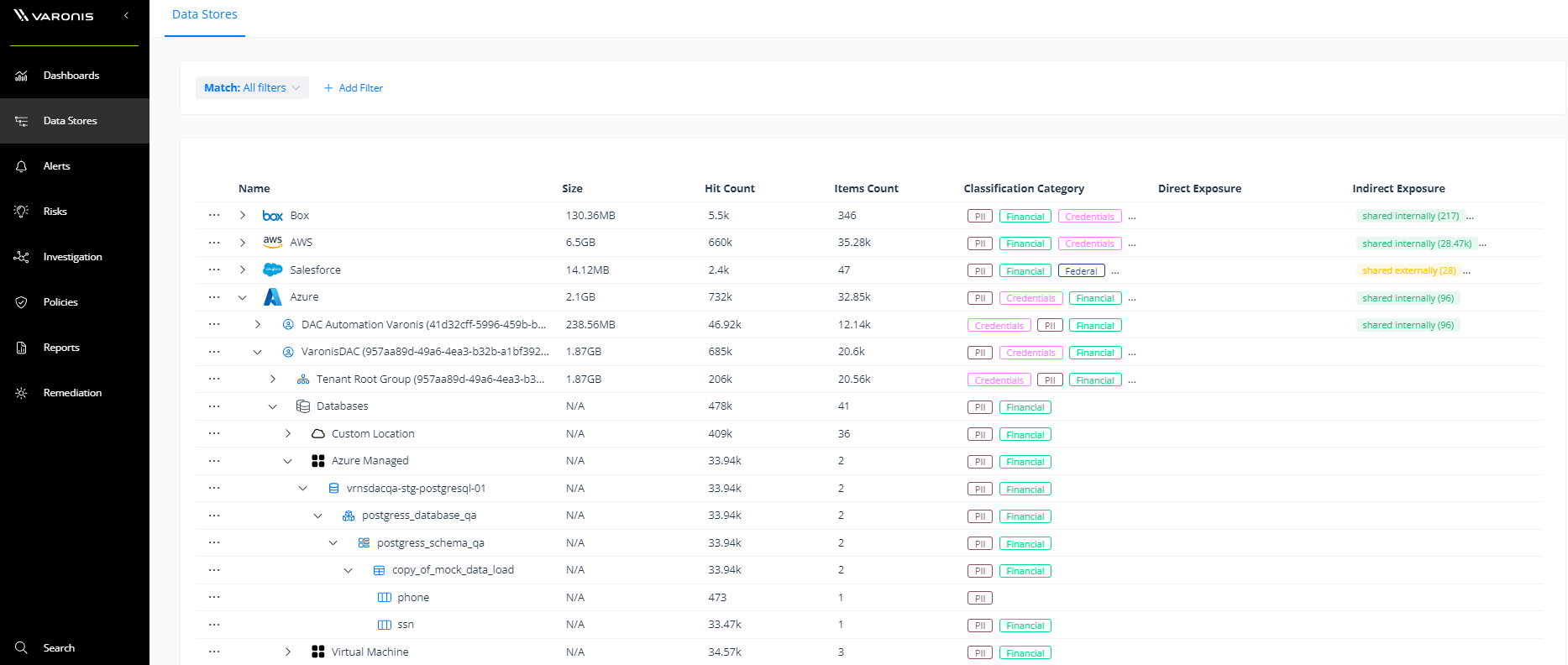Click the Policies shield icon
Image resolution: width=1568 pixels, height=665 pixels.
coord(22,302)
